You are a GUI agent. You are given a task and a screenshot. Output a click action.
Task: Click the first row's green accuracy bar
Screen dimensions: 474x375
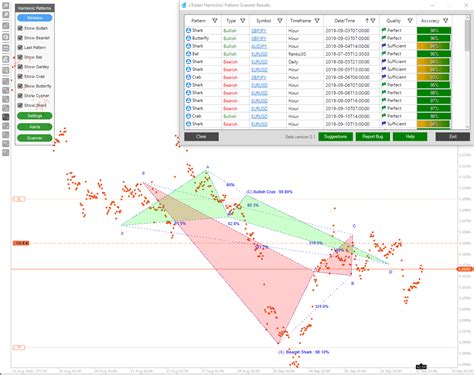tap(434, 30)
